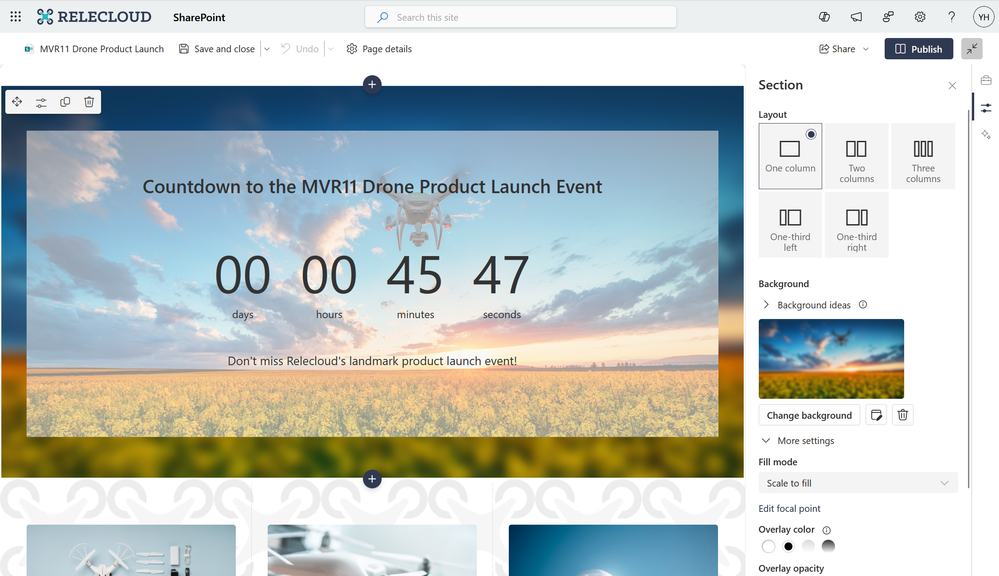Pick the black overlay color swatch
The width and height of the screenshot is (999, 576).
[x=789, y=546]
